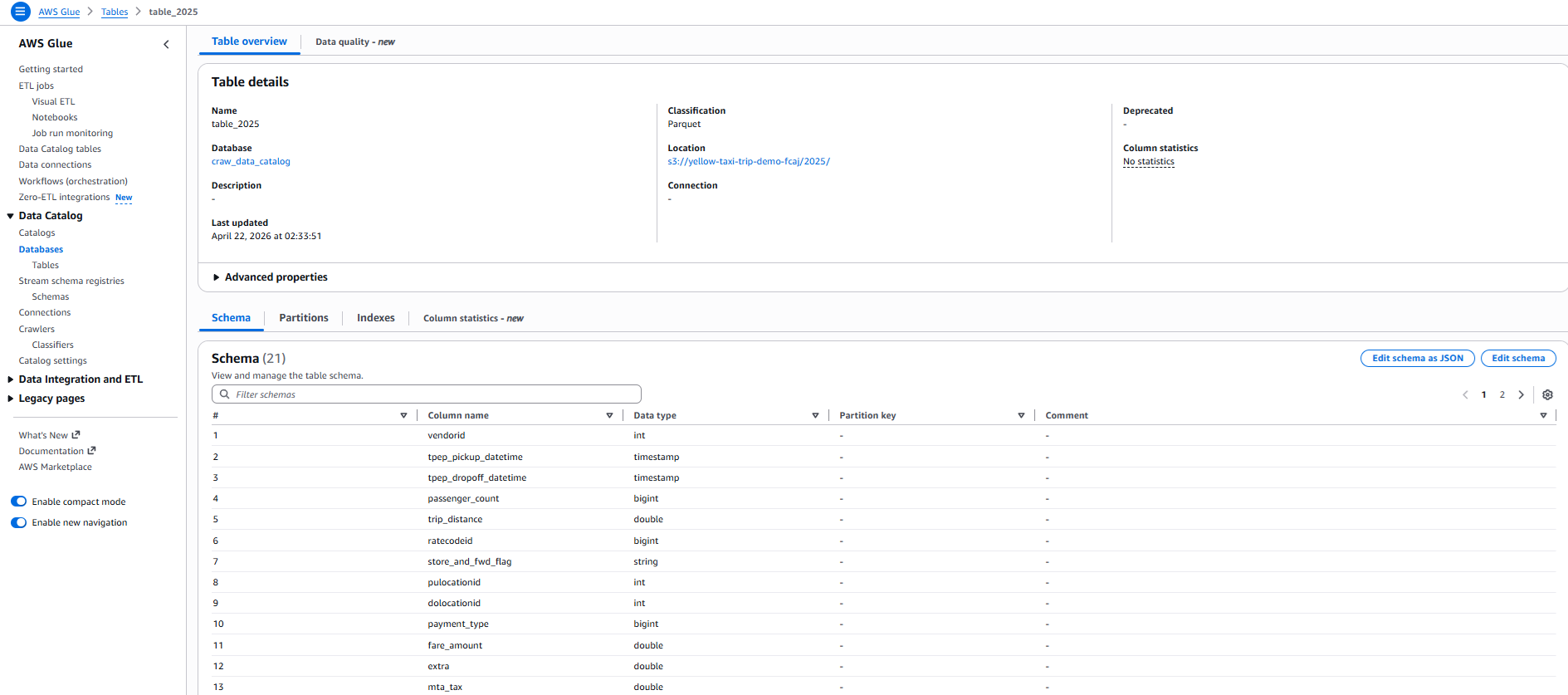This screenshot has height=695, width=1568.
Task: Open Classifiers sidebar item
Action: coord(52,345)
